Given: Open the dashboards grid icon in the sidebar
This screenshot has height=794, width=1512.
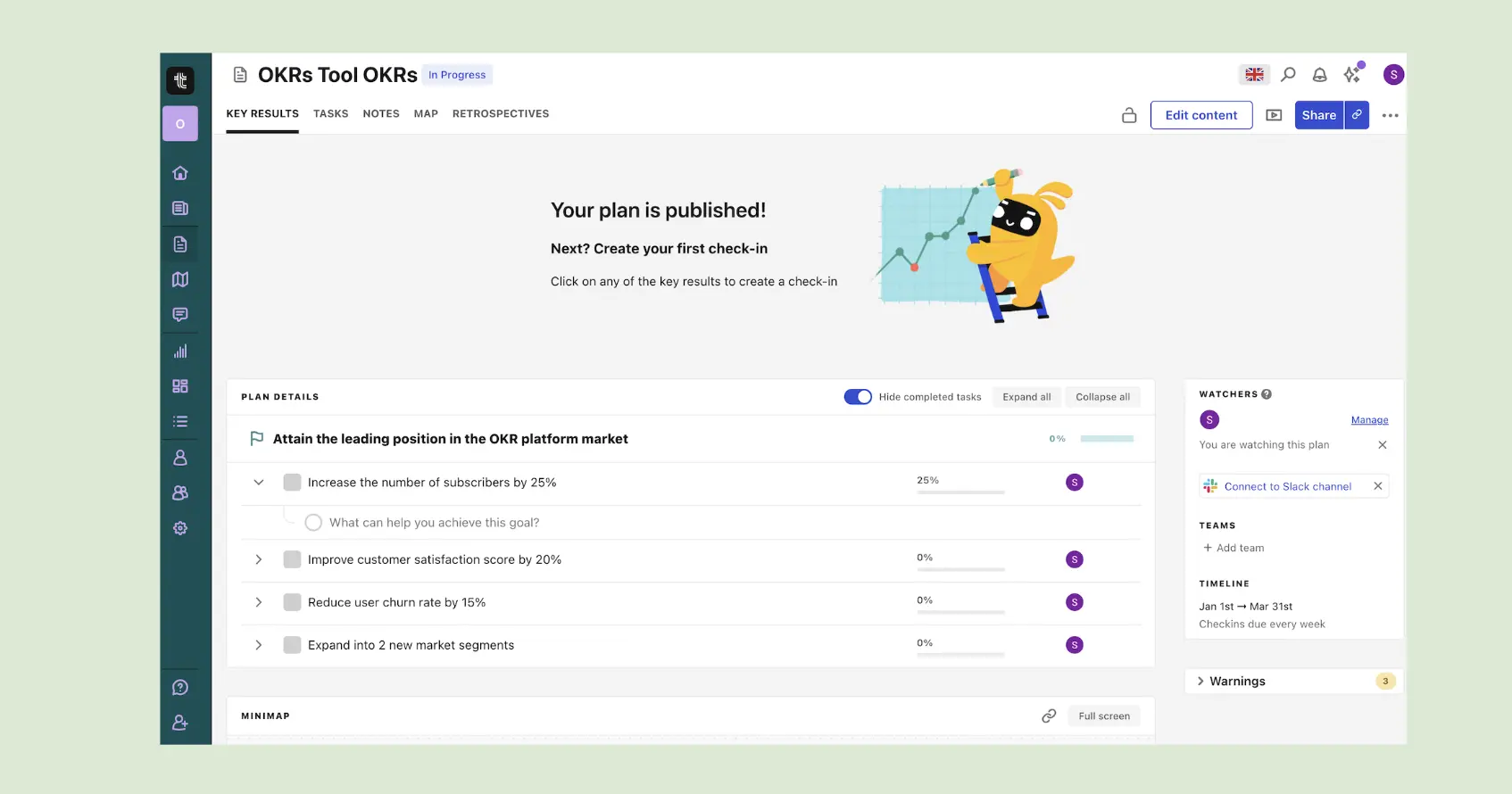Looking at the screenshot, I should pos(180,386).
